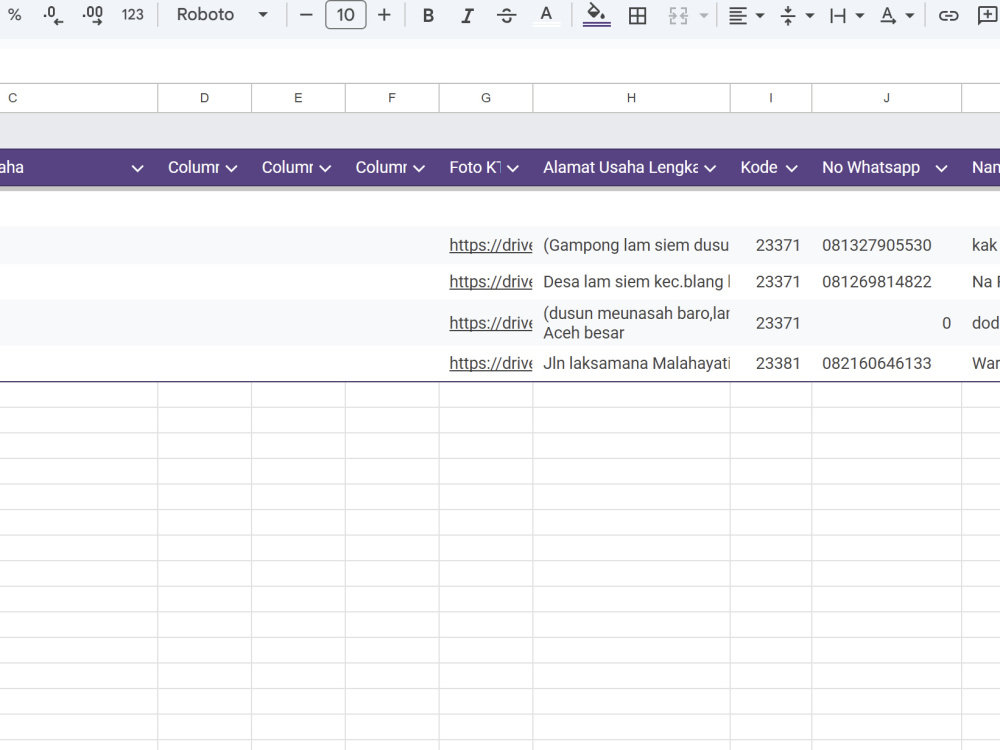Viewport: 1000px width, 750px height.
Task: Open the borders tool
Action: [x=637, y=15]
